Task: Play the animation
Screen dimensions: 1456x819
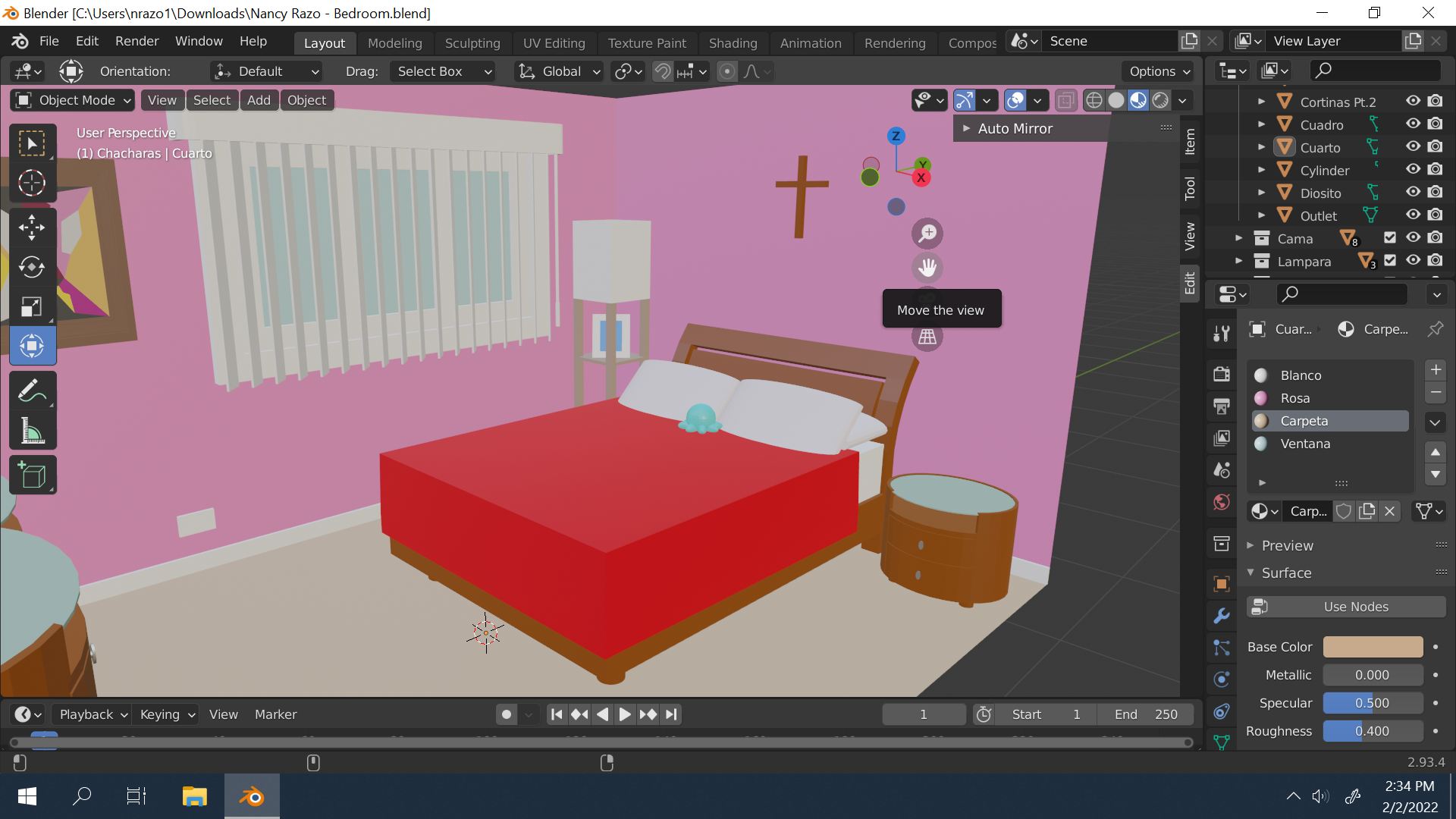Action: (x=625, y=714)
